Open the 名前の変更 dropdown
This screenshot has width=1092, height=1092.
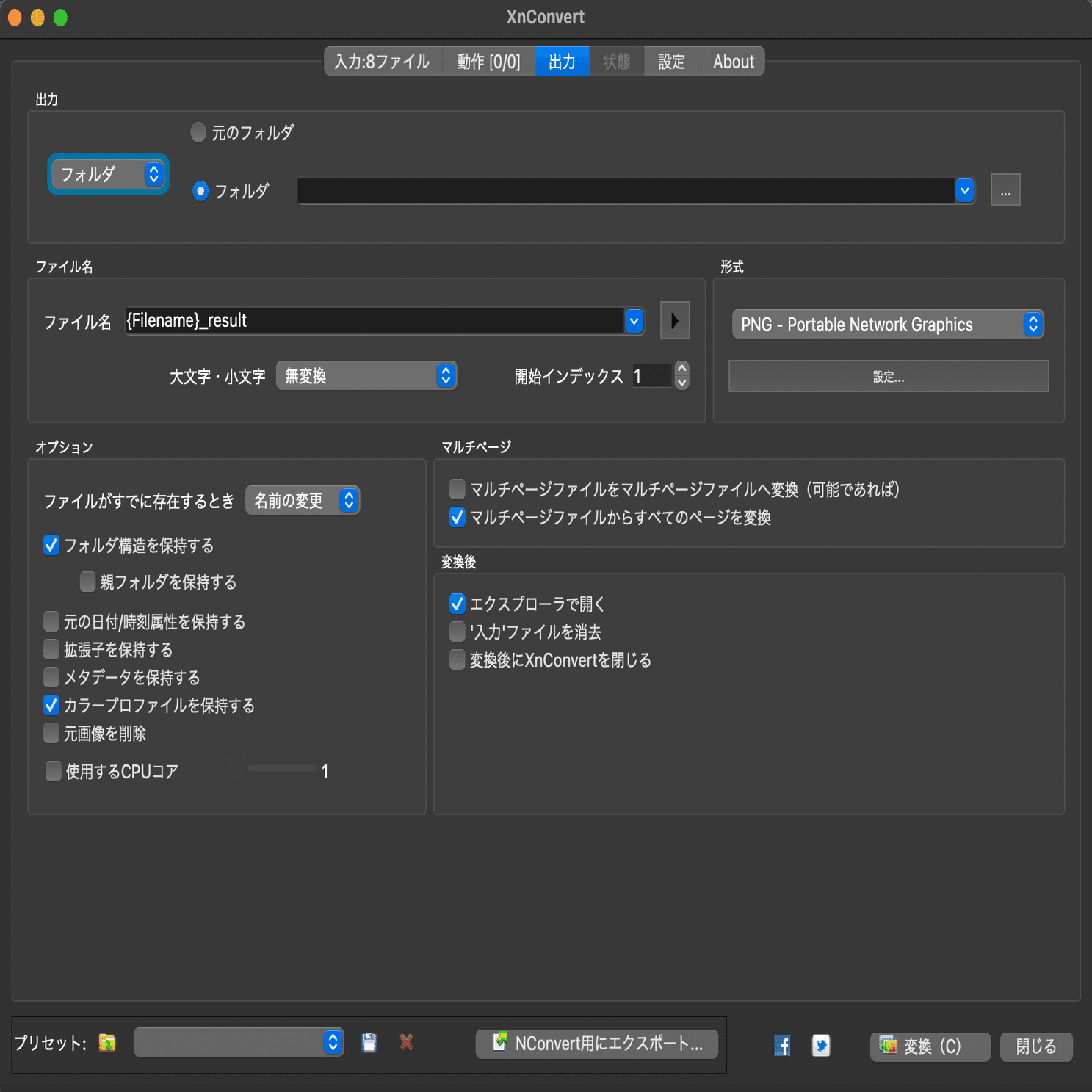click(x=302, y=500)
